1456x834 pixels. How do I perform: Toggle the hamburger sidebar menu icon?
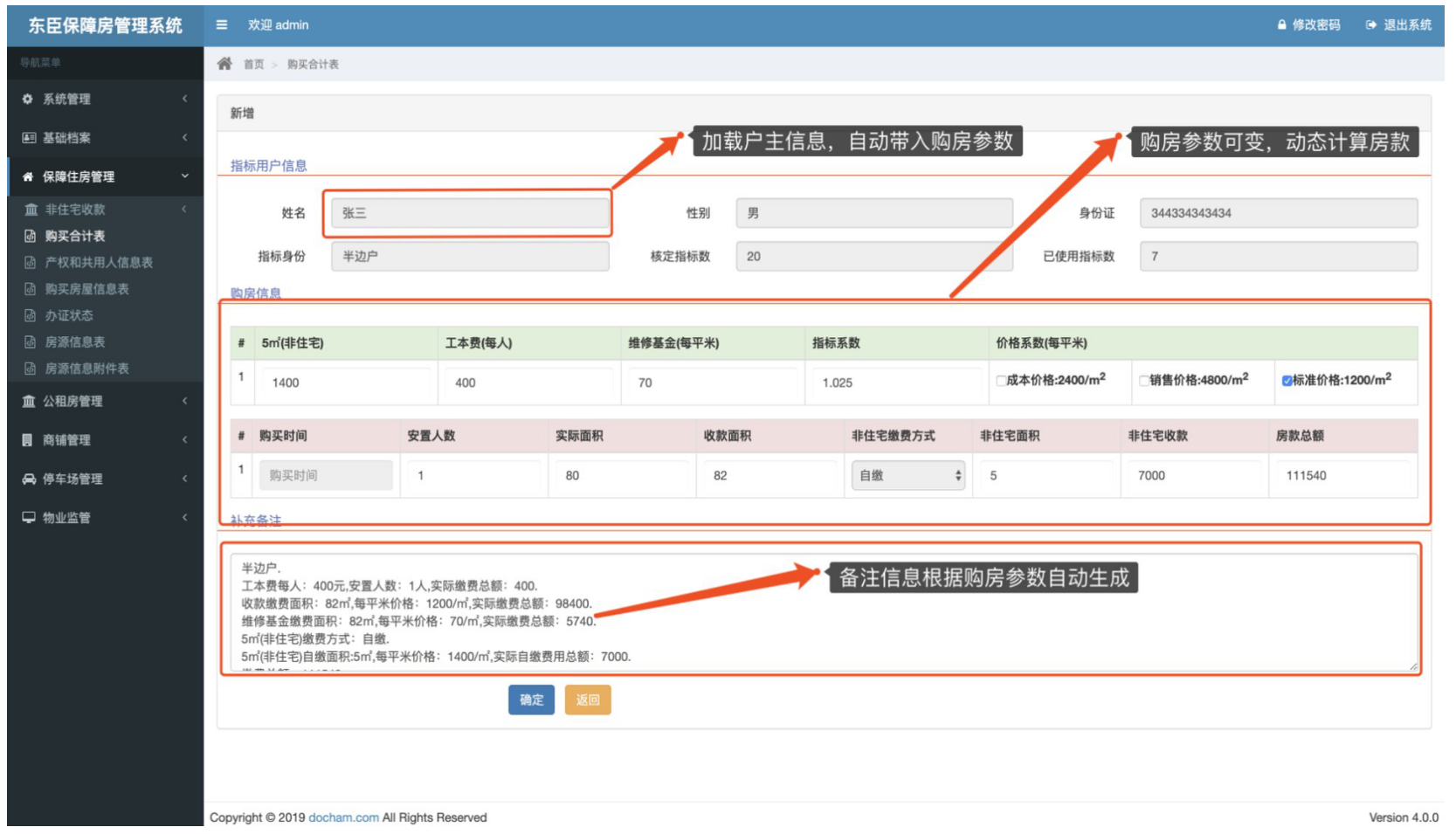(x=222, y=25)
